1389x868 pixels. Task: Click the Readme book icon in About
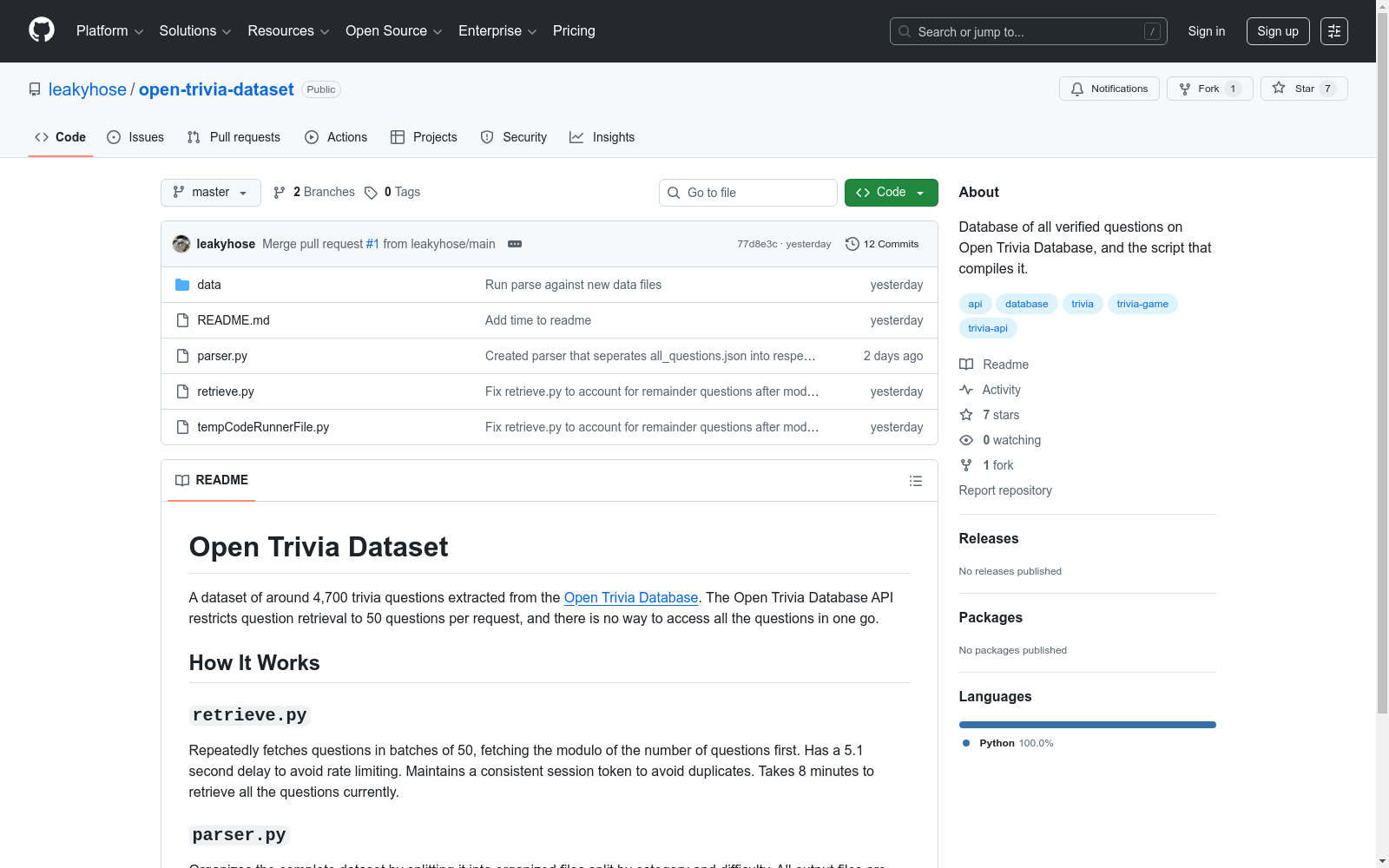[966, 365]
